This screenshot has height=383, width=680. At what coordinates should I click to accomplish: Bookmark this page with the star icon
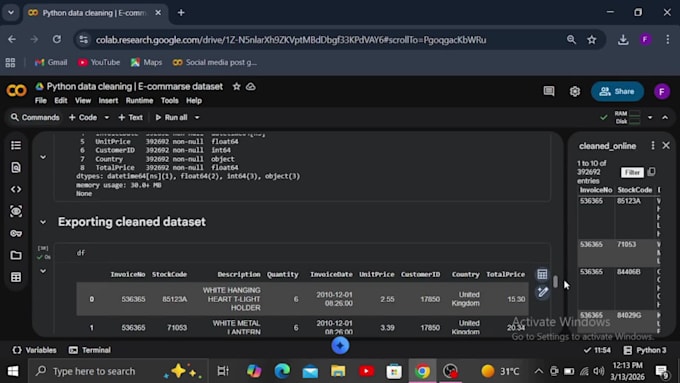592,40
